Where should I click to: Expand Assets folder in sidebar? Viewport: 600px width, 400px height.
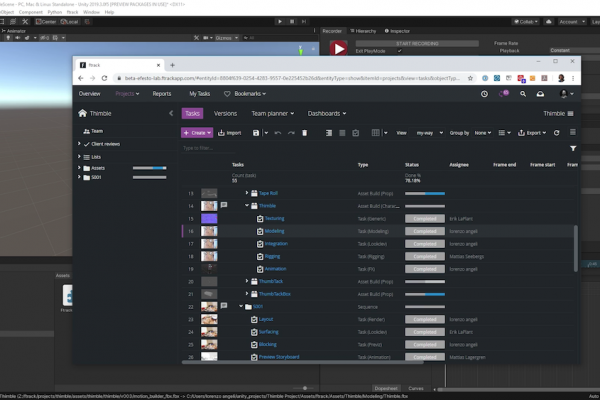pyautogui.click(x=79, y=168)
